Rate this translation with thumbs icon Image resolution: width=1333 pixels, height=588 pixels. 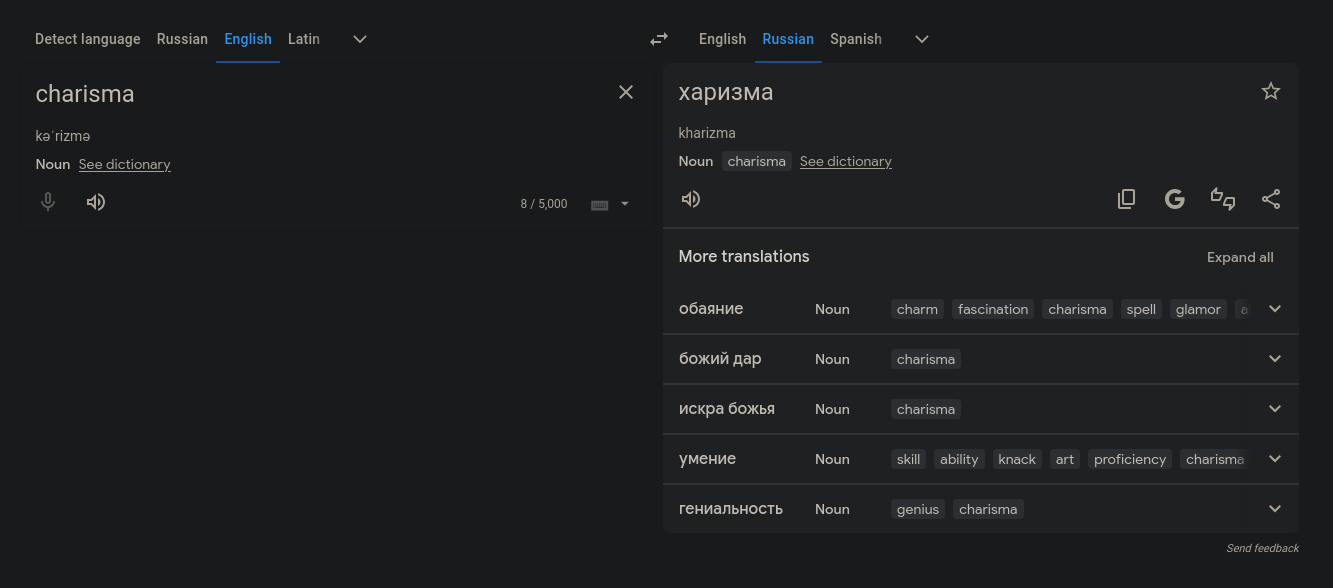pyautogui.click(x=1223, y=199)
